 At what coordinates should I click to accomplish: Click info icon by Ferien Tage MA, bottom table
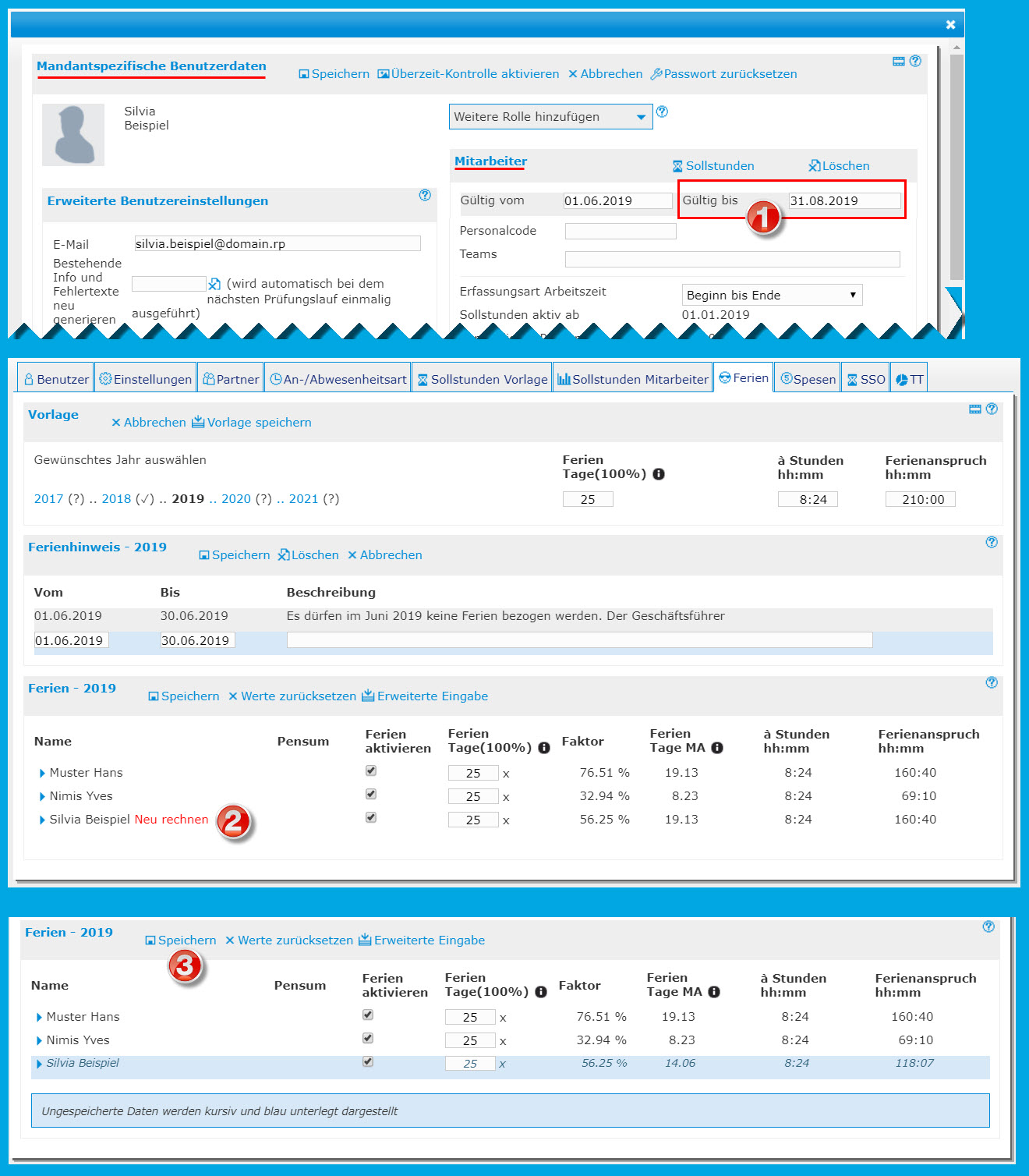(714, 992)
